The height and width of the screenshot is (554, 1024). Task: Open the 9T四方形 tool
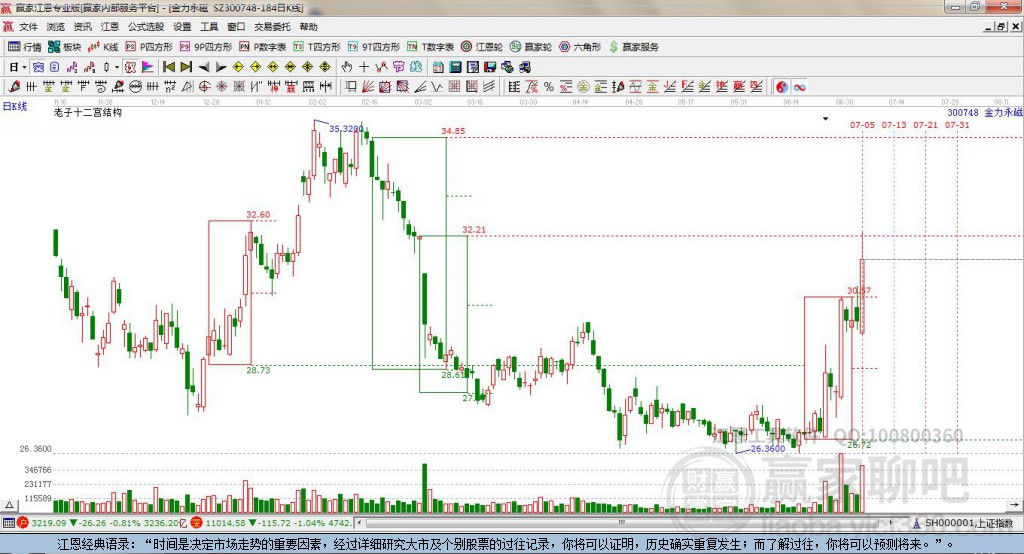(374, 47)
